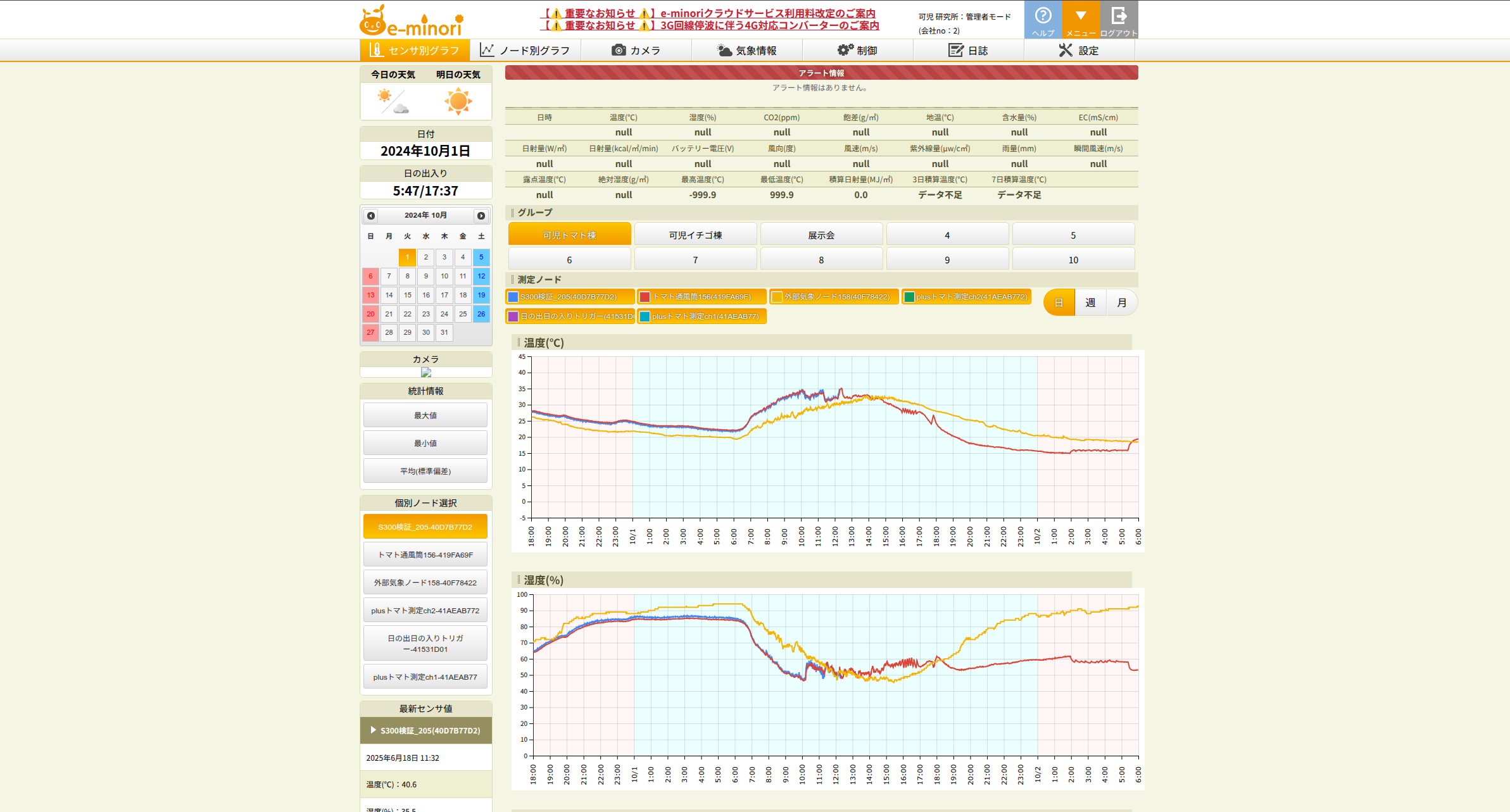Go to previous month in calendar
Screen dimensions: 1510x812
[x=371, y=216]
